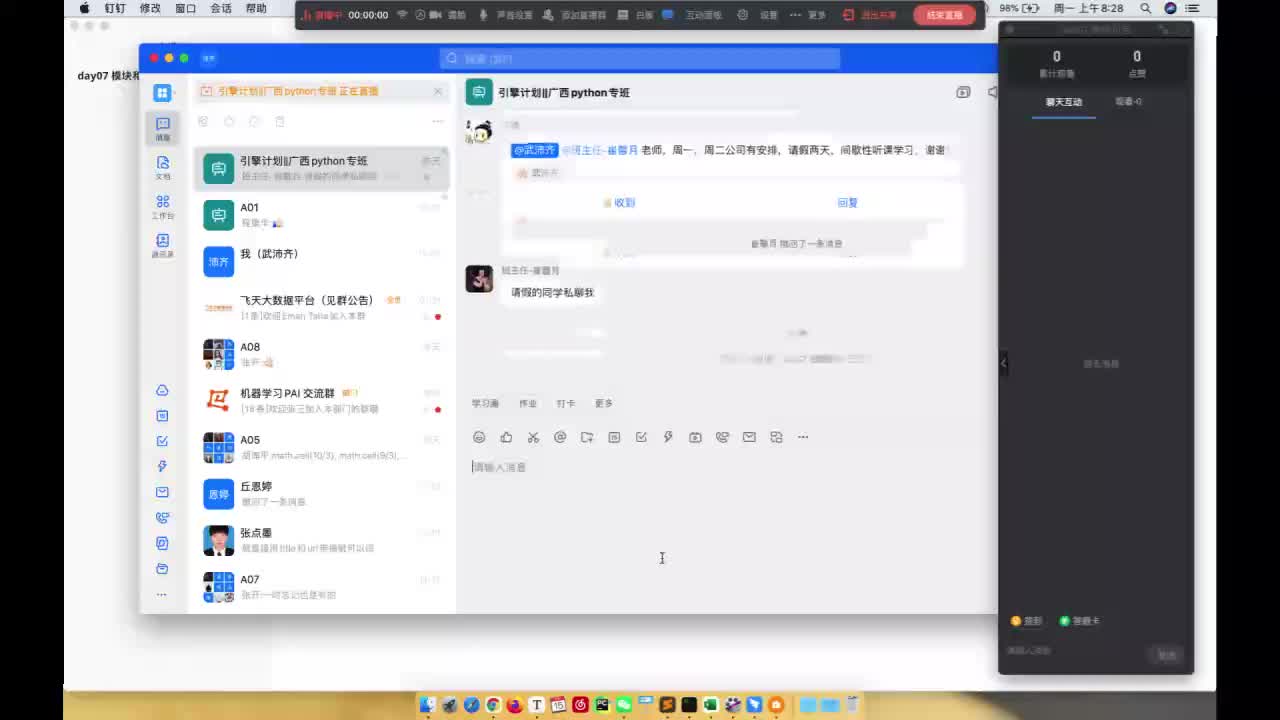
Task: Open the 张点圈 conversation
Action: (322, 540)
